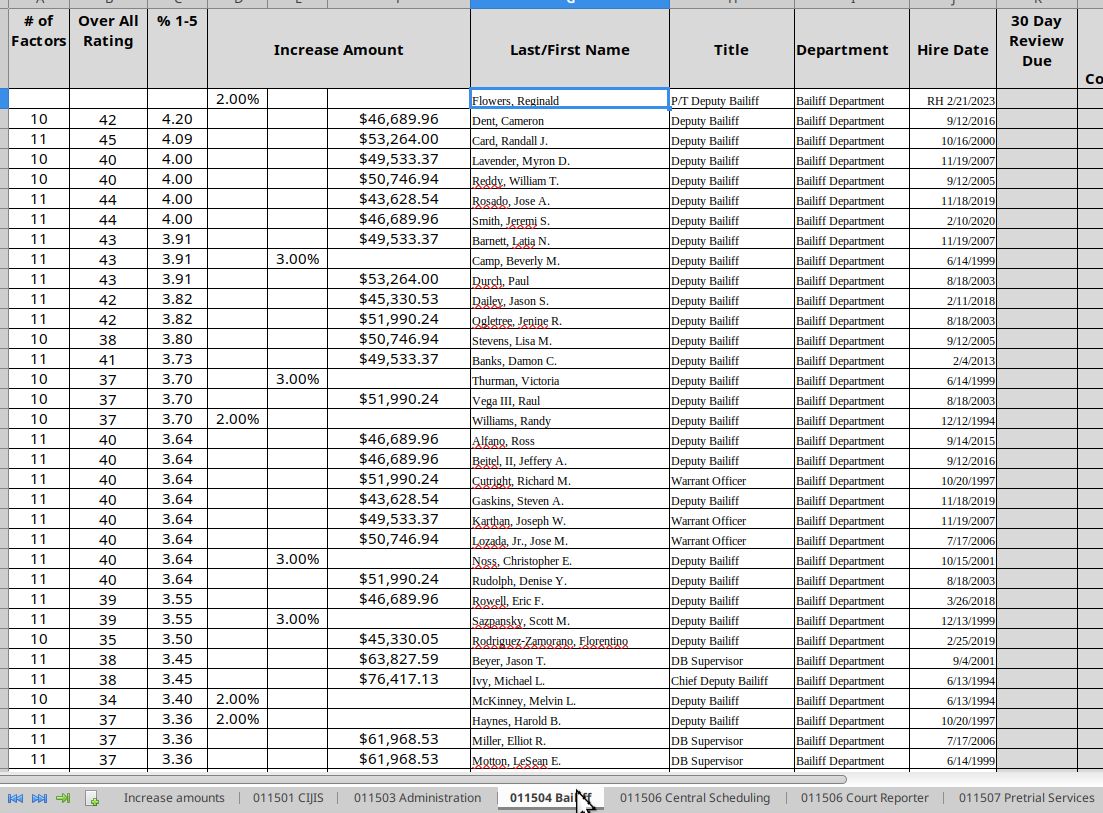Switch to the 011506 Central Scheduling tab
Image resolution: width=1103 pixels, height=813 pixels.
(694, 798)
